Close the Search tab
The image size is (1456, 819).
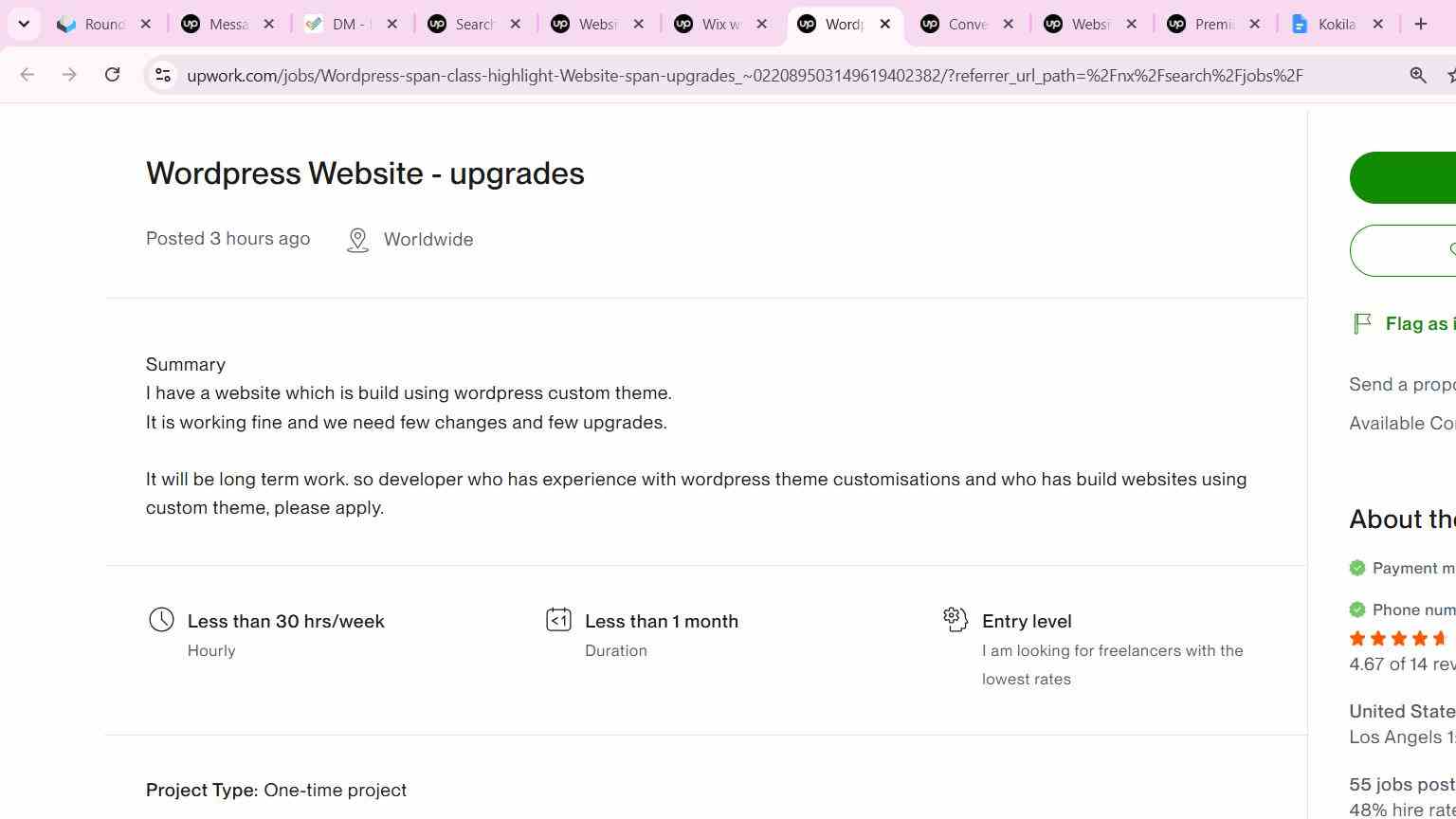click(516, 24)
